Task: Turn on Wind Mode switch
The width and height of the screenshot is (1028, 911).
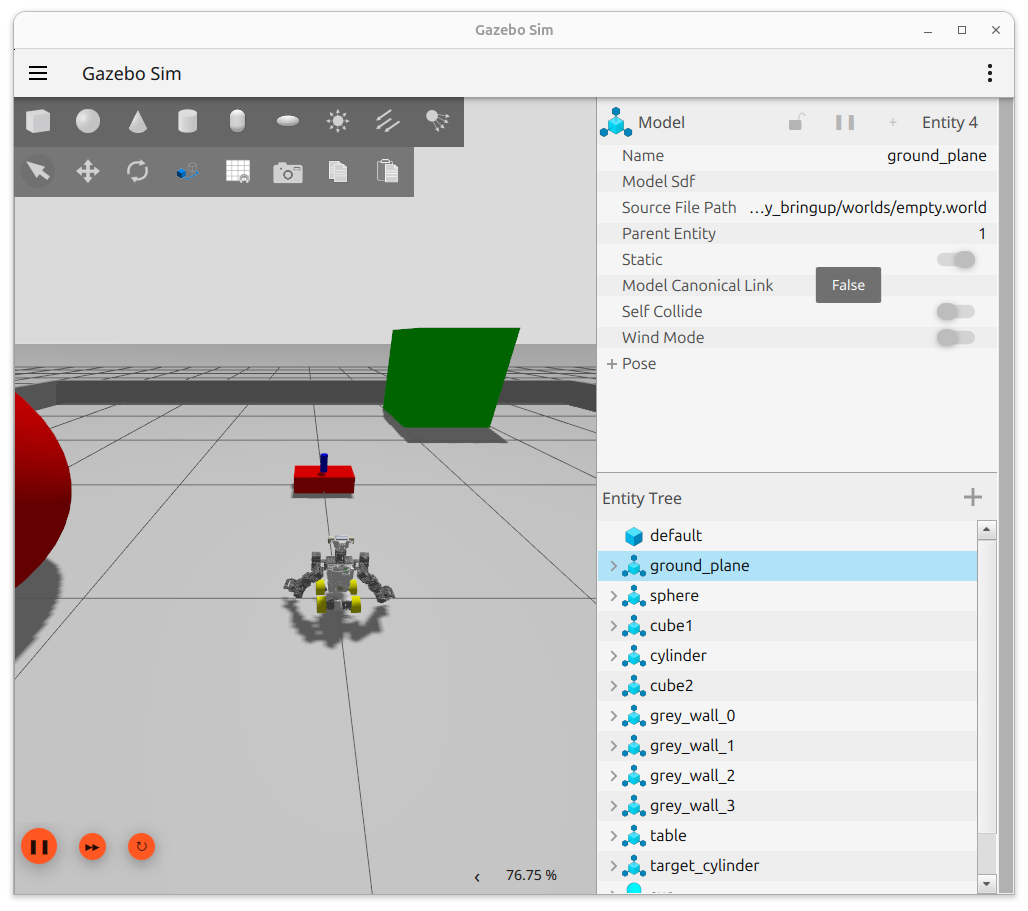Action: pyautogui.click(x=955, y=338)
